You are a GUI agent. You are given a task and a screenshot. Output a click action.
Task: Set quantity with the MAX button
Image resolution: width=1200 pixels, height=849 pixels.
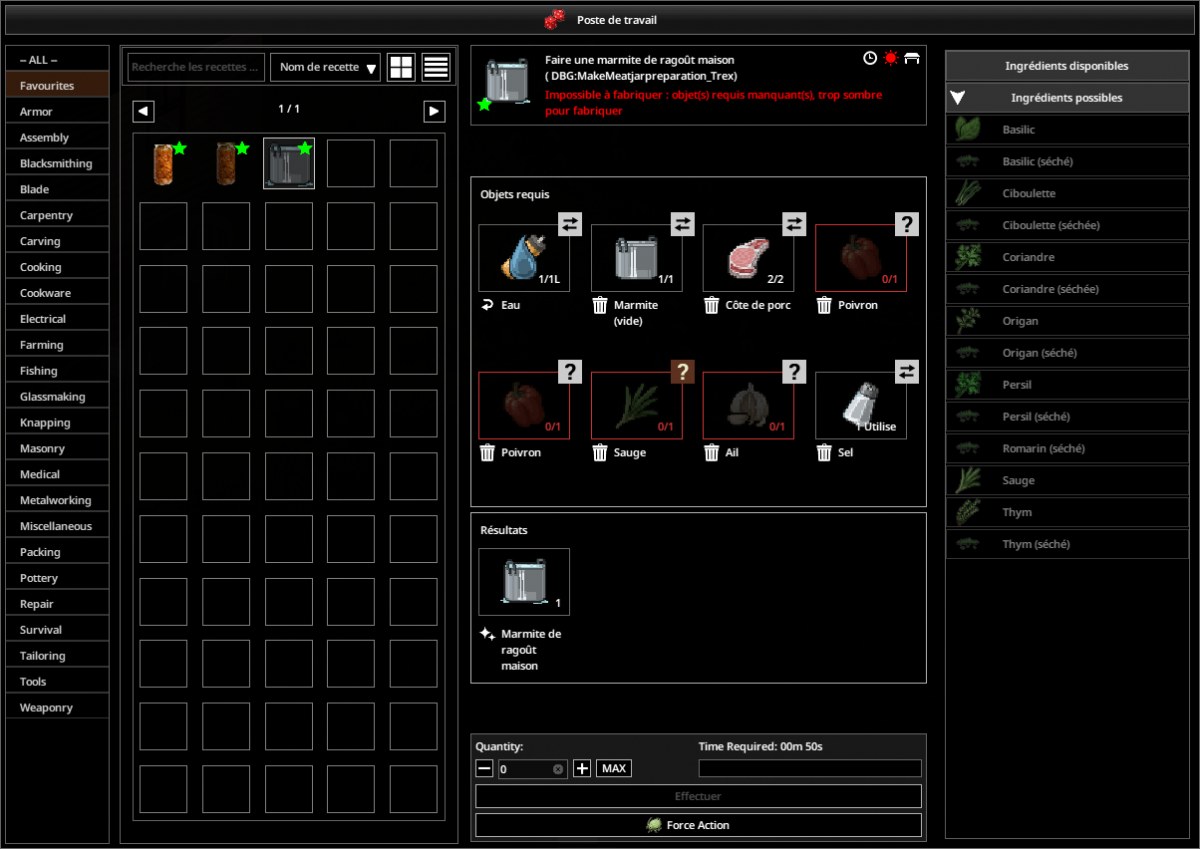click(x=614, y=769)
